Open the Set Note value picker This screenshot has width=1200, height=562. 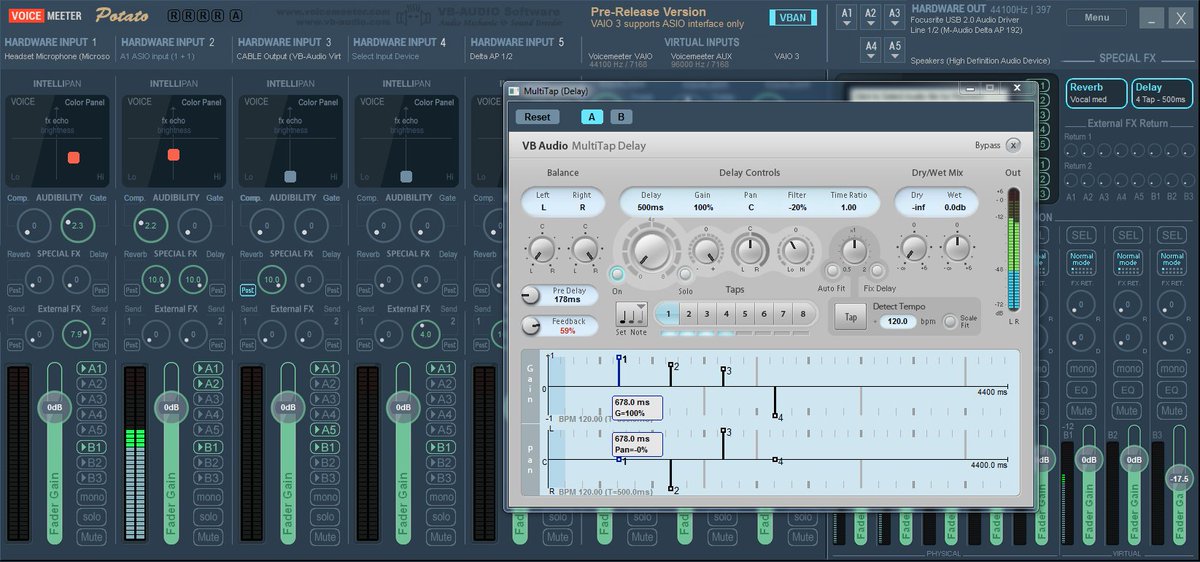[632, 314]
